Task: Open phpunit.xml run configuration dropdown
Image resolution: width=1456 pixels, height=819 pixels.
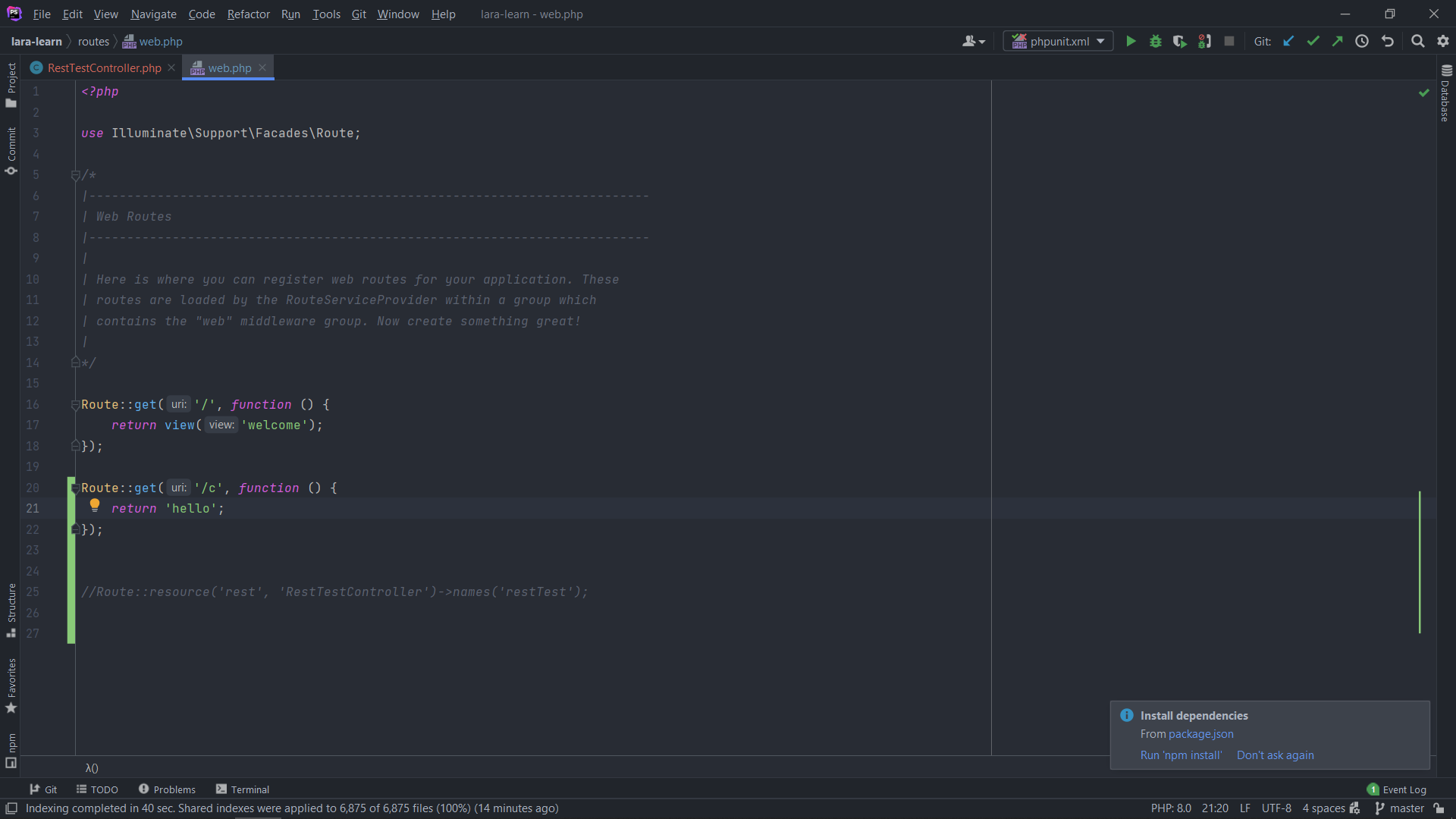Action: click(x=1058, y=41)
